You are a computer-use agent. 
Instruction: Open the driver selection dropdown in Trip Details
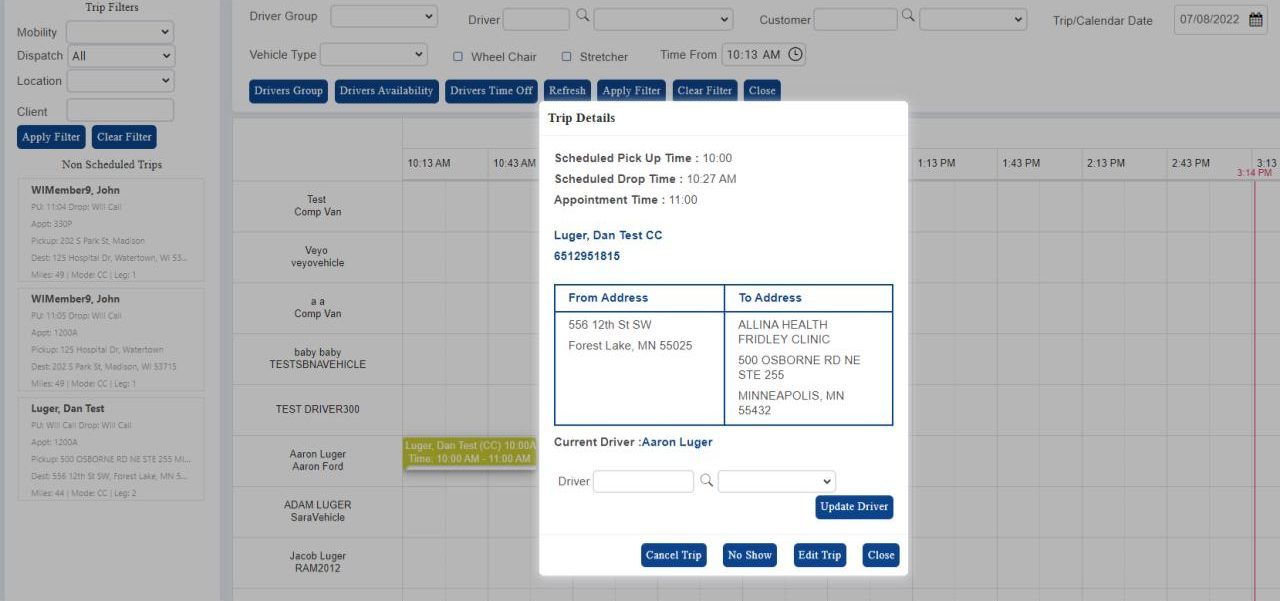click(x=775, y=481)
